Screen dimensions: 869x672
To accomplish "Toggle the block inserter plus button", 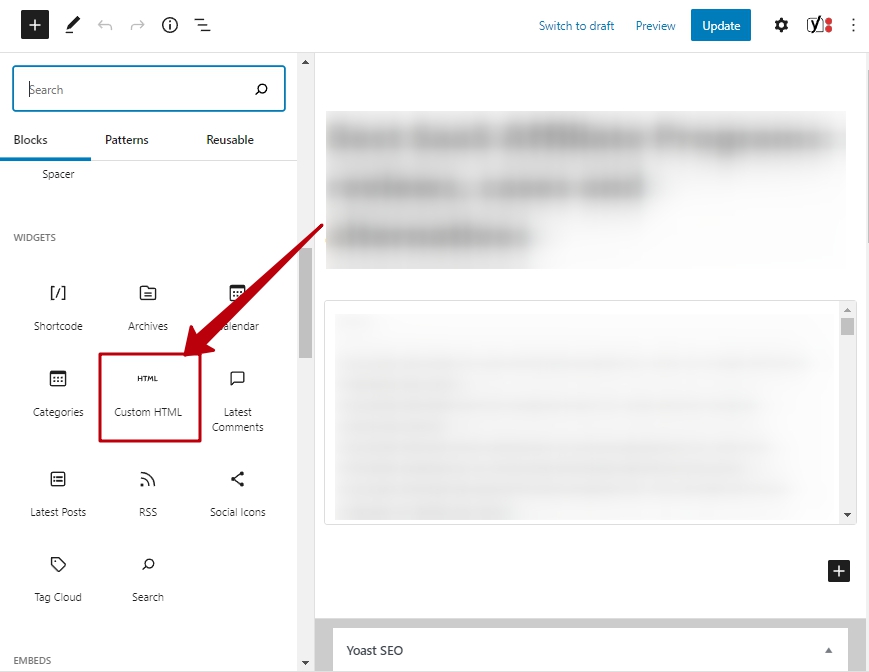I will click(35, 25).
